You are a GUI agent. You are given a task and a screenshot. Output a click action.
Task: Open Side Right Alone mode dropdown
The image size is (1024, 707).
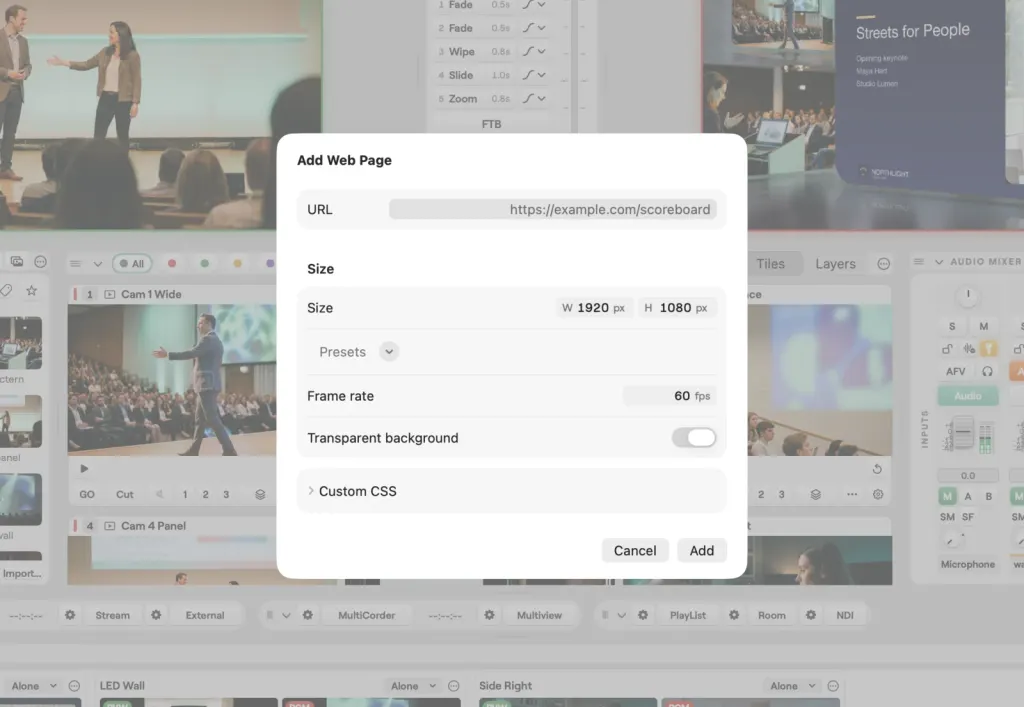click(793, 685)
